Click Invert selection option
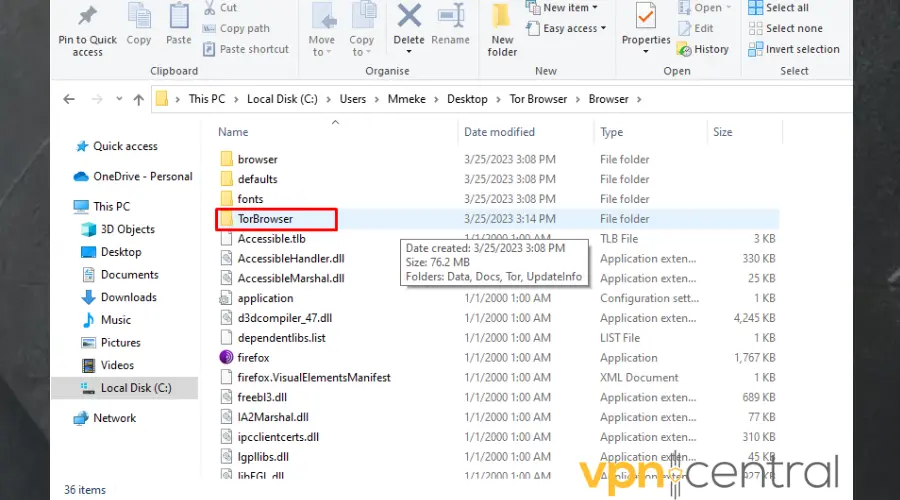The width and height of the screenshot is (900, 500). (802, 49)
